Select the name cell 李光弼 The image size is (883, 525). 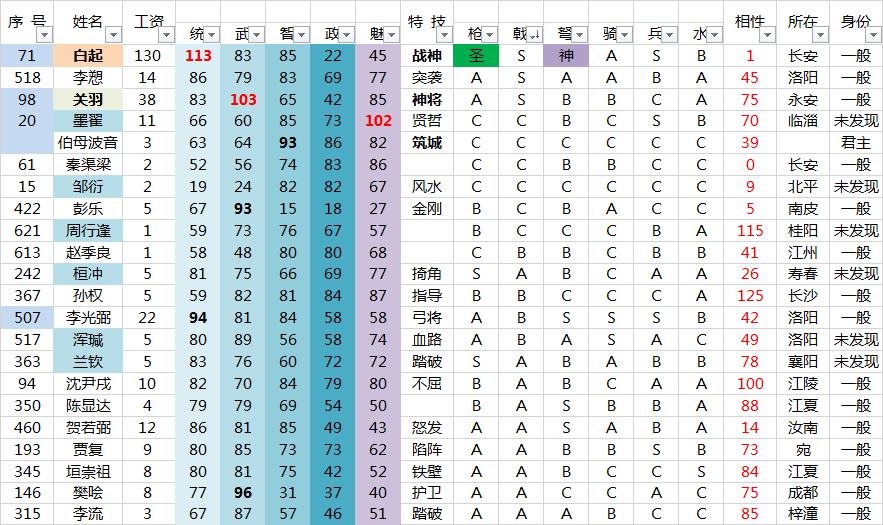pos(88,318)
